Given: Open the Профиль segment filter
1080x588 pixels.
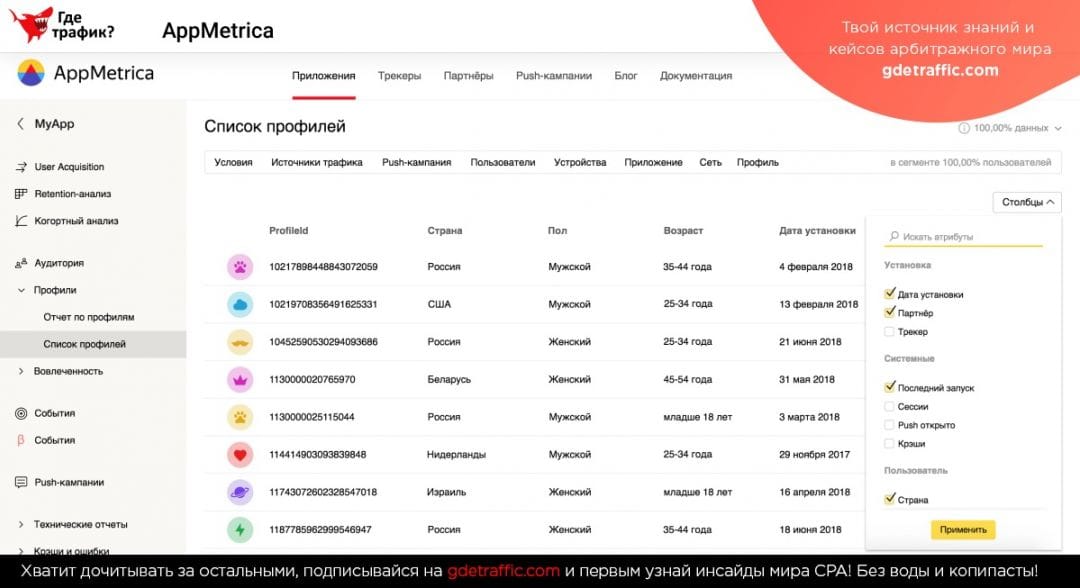Looking at the screenshot, I should point(758,162).
